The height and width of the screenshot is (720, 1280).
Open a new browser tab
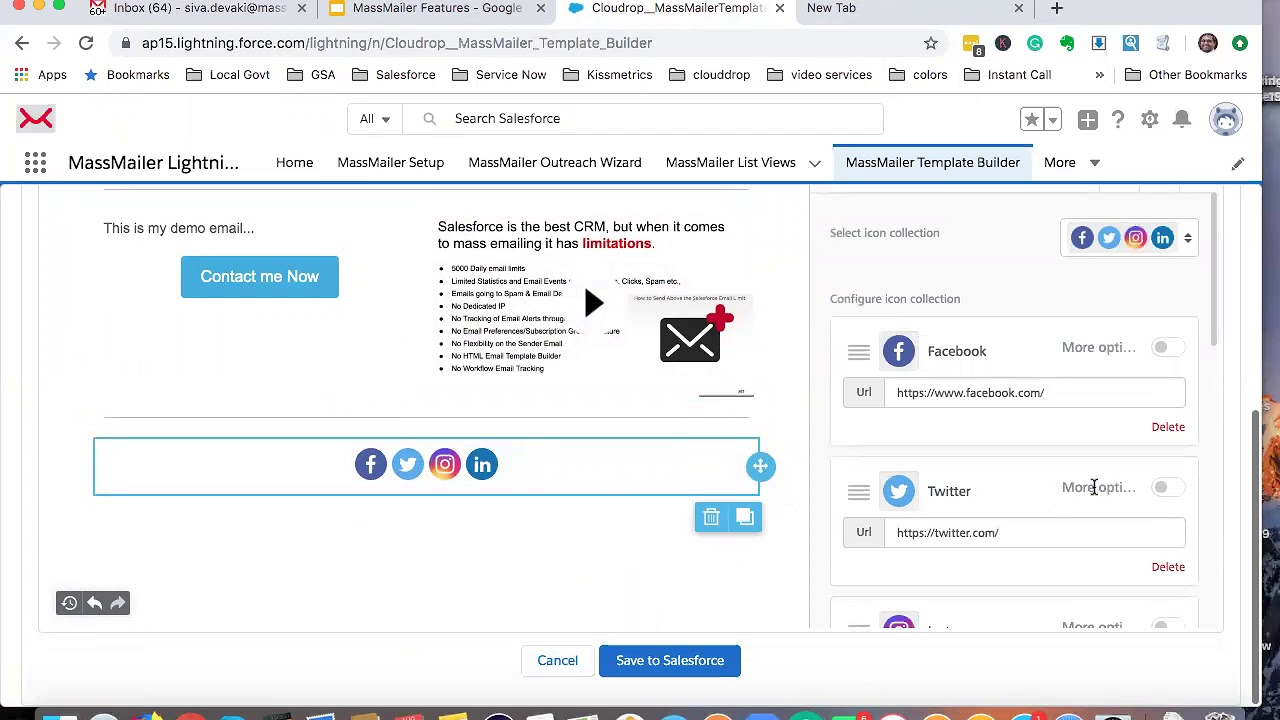point(1057,9)
